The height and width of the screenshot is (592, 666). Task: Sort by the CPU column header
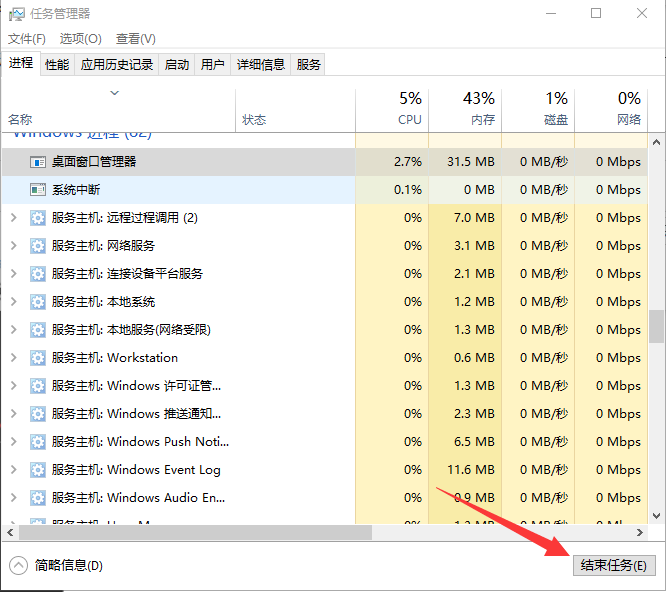coord(392,110)
